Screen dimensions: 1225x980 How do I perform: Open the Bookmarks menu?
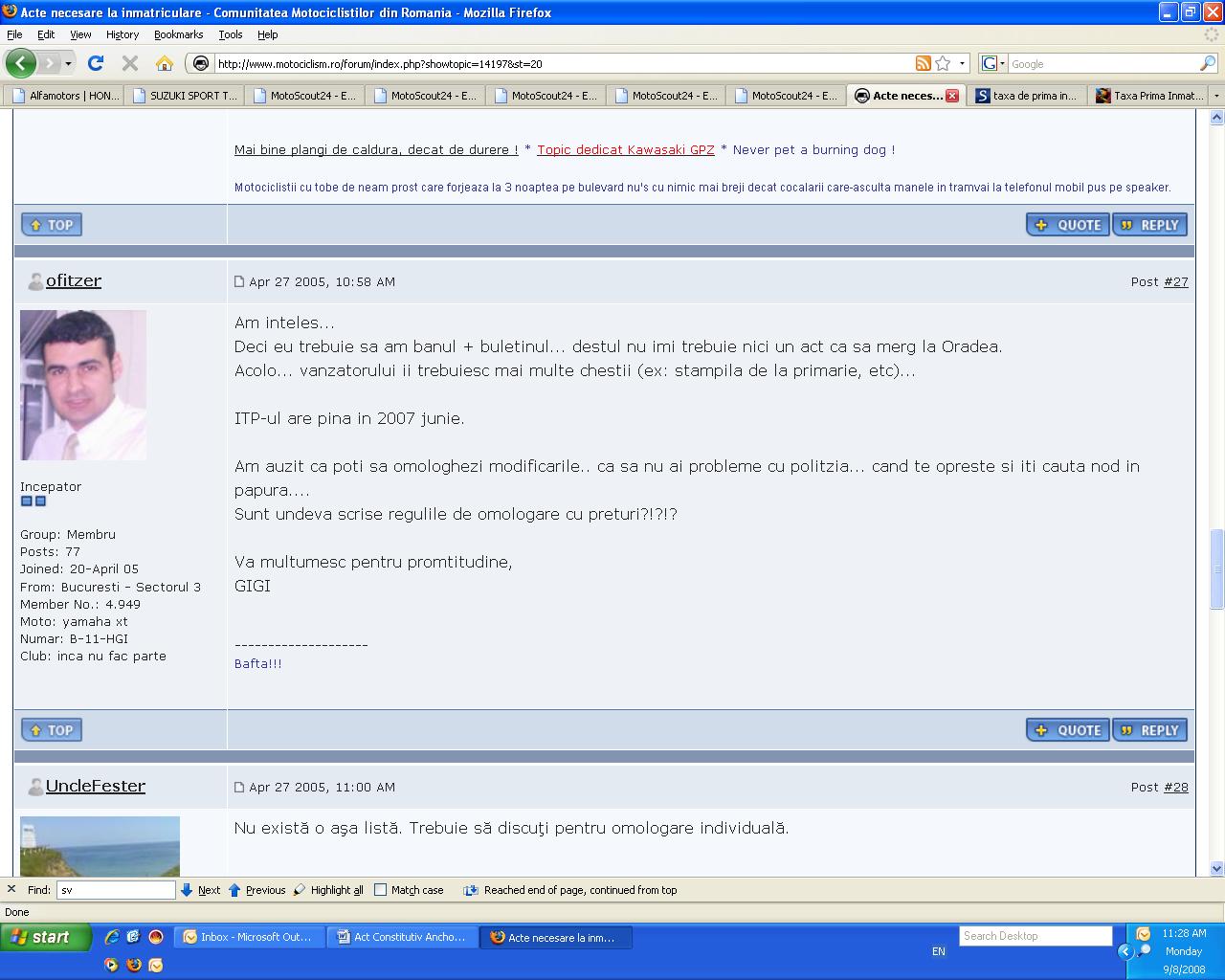178,34
